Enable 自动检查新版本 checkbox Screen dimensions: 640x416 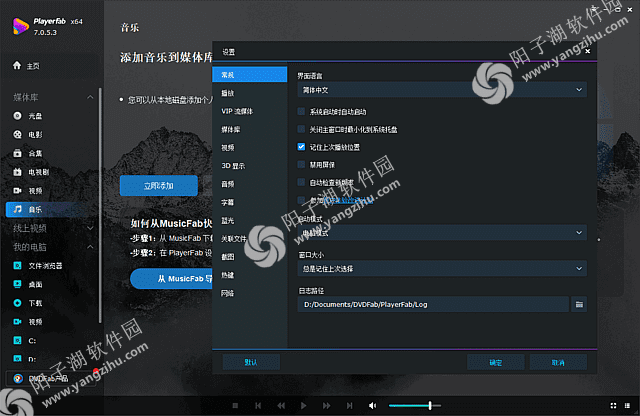[301, 182]
